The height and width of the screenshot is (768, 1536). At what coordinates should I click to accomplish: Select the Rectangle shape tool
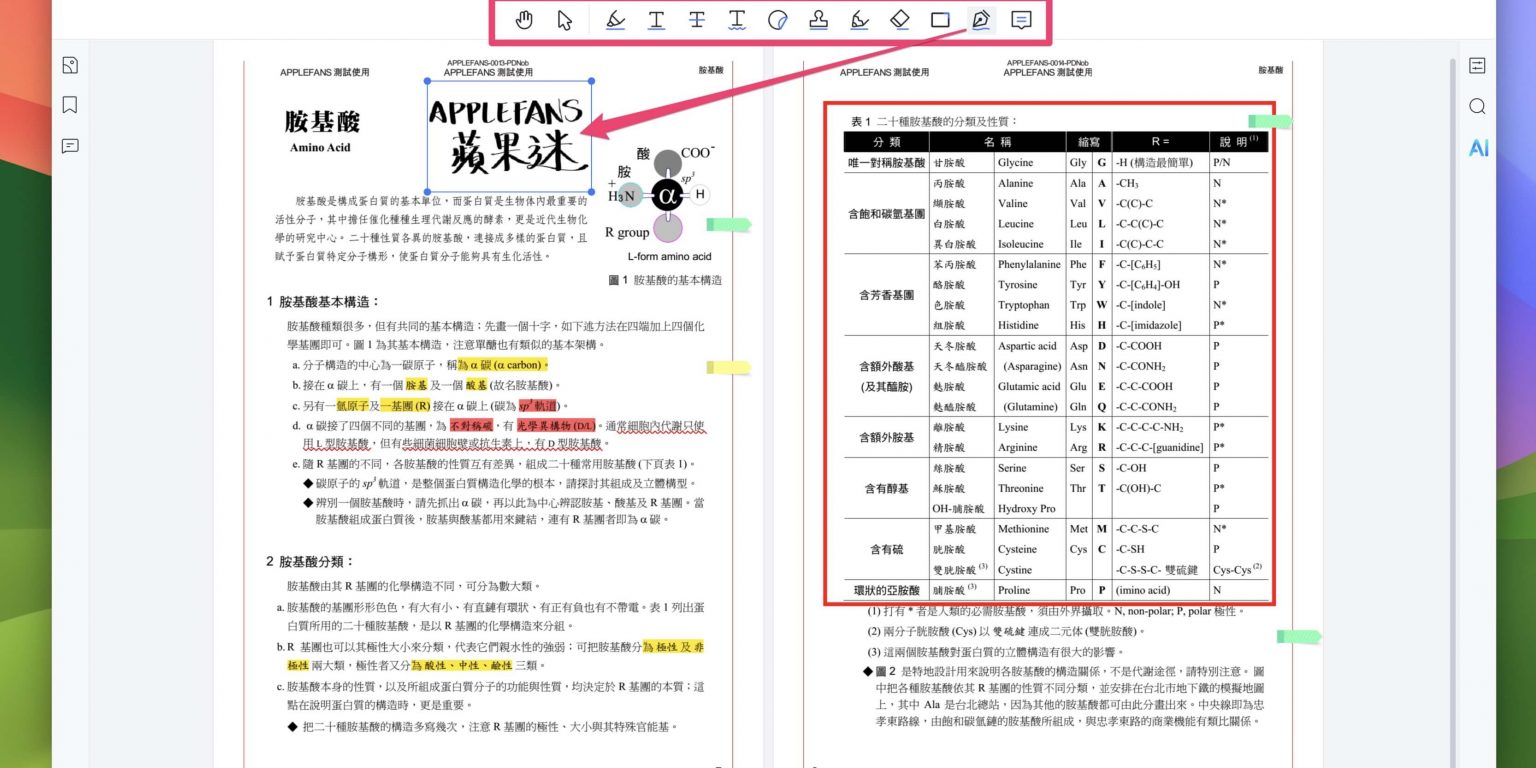coord(940,20)
